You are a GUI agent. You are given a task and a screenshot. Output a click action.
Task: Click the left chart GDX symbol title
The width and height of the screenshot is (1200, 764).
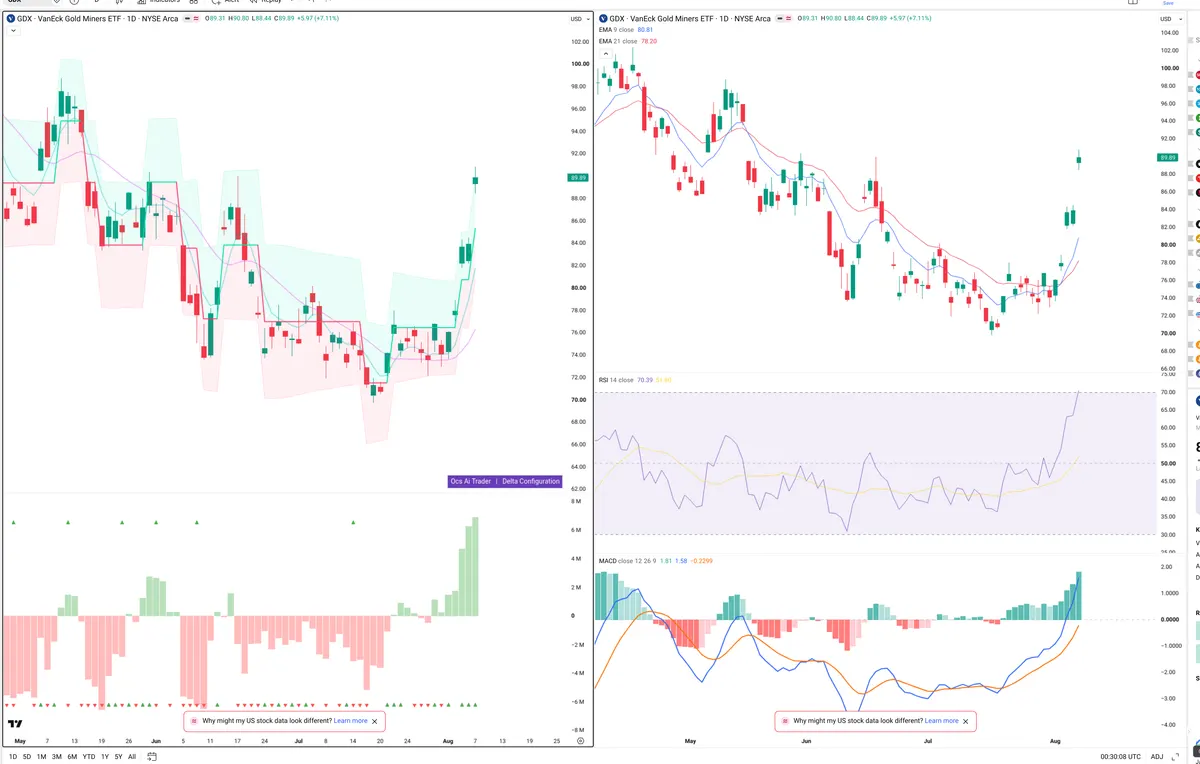point(97,19)
